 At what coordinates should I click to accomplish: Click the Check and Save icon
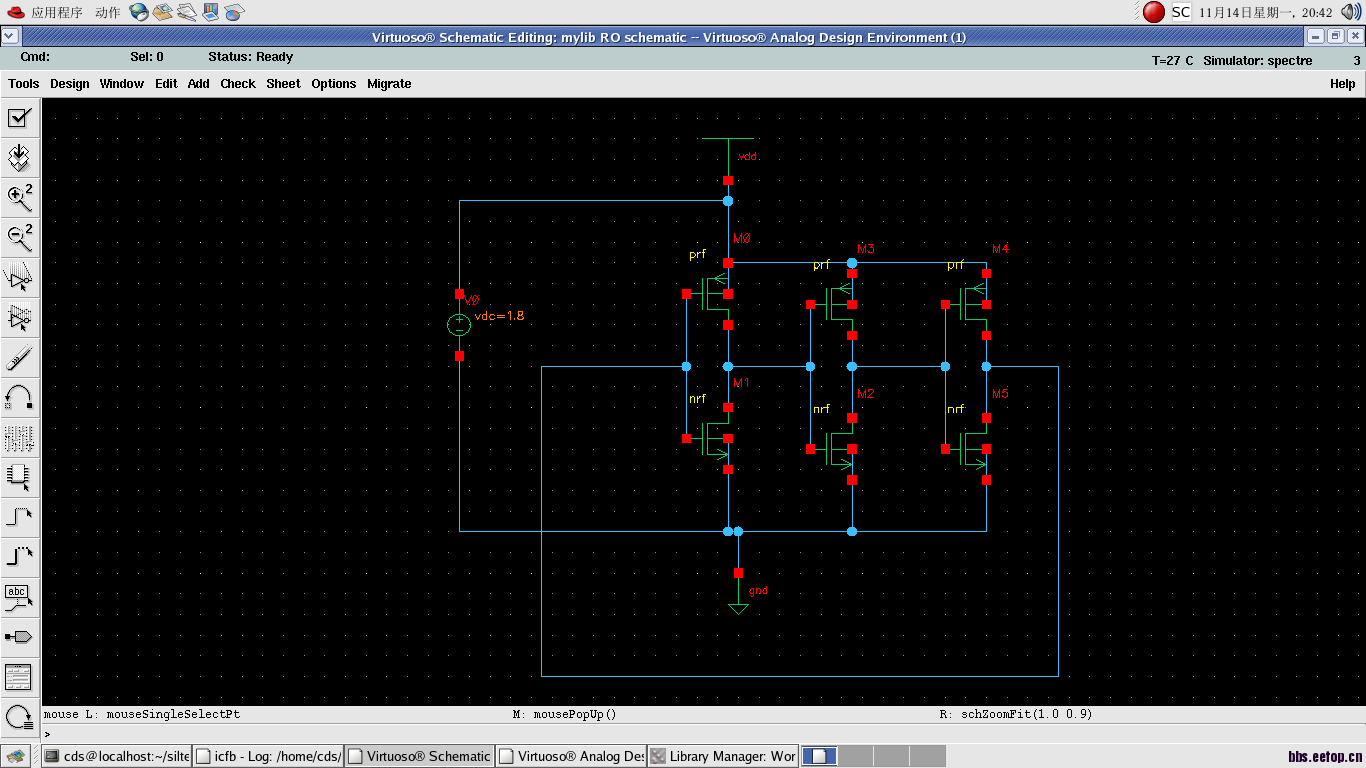tap(19, 118)
